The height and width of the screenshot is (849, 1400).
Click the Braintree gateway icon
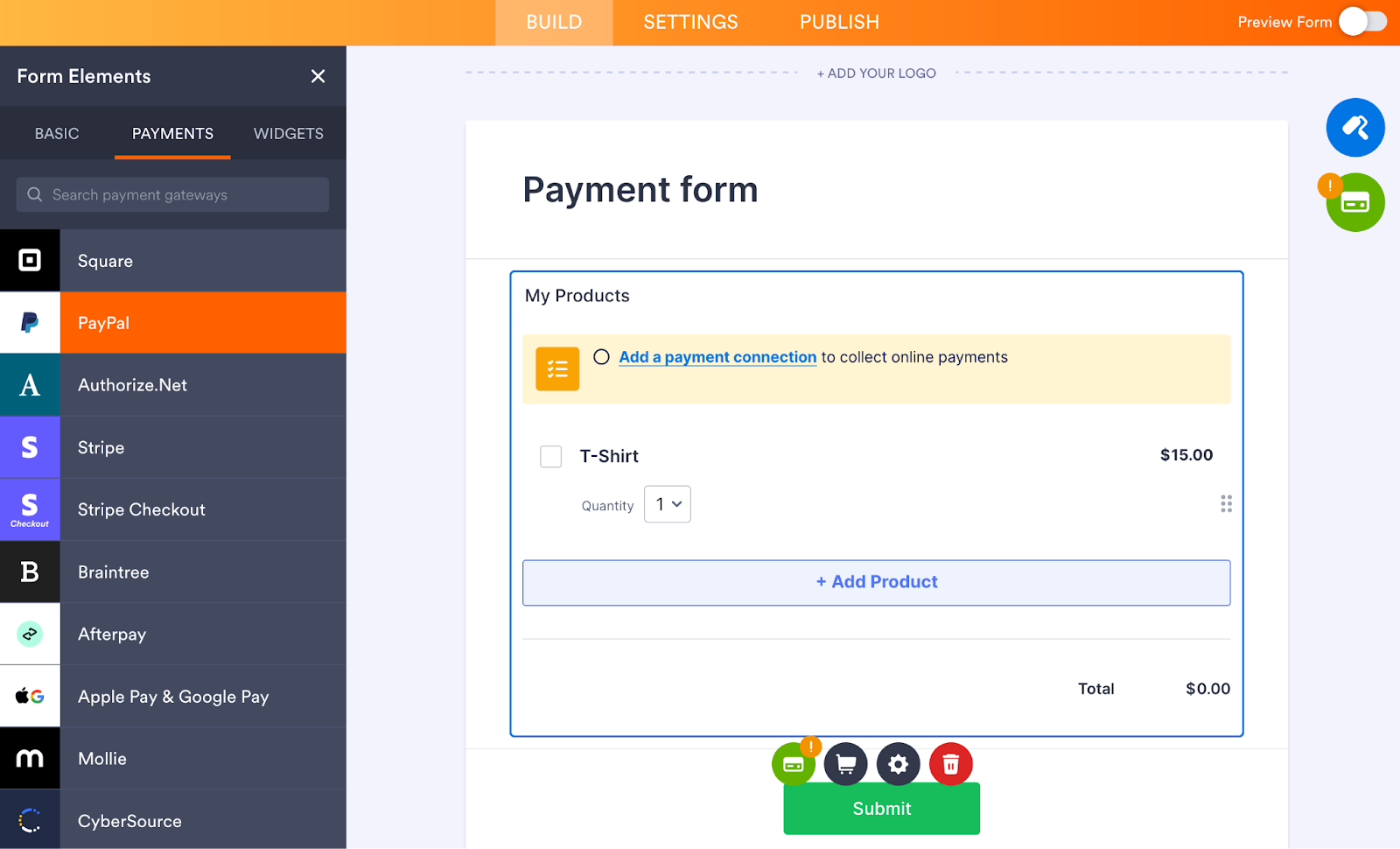click(x=30, y=572)
